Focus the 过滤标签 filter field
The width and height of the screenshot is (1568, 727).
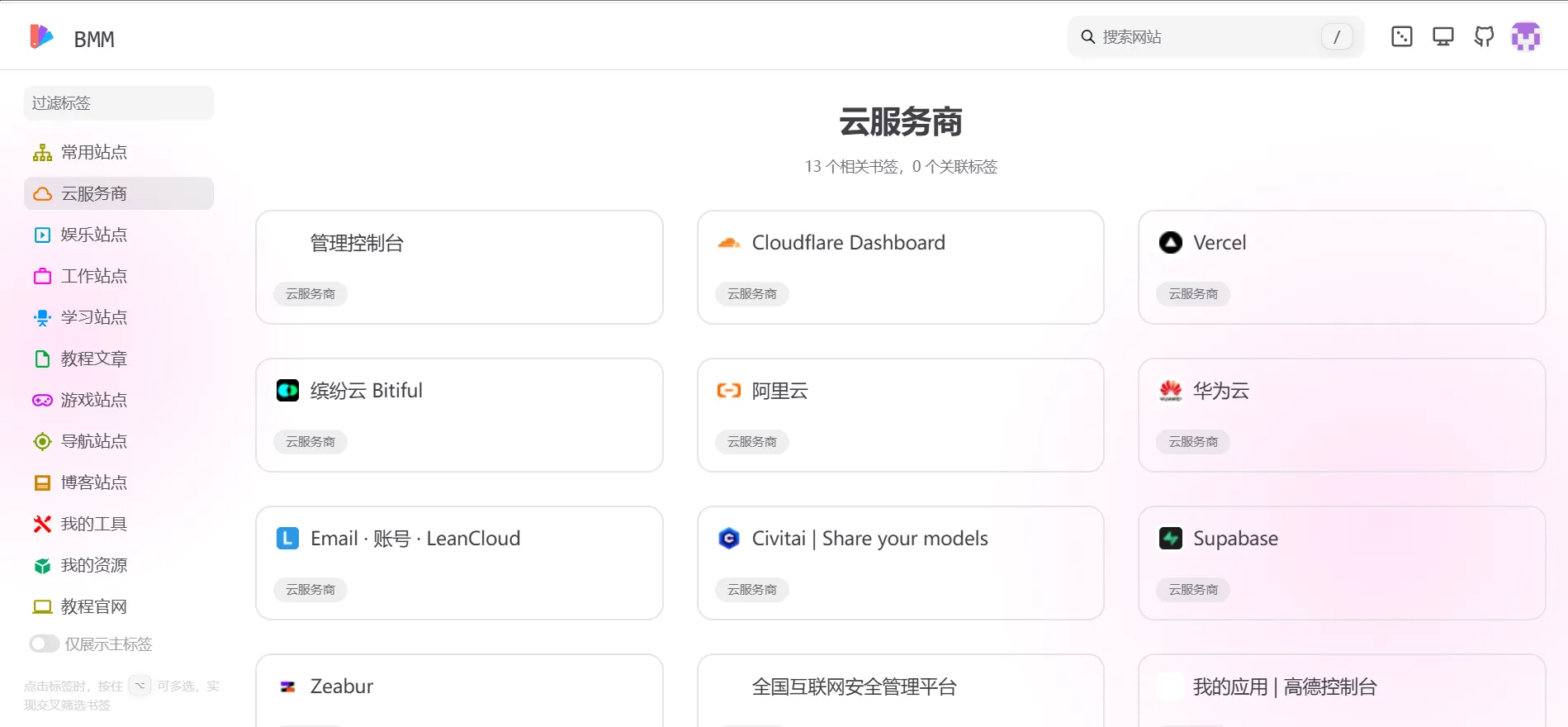[x=119, y=103]
